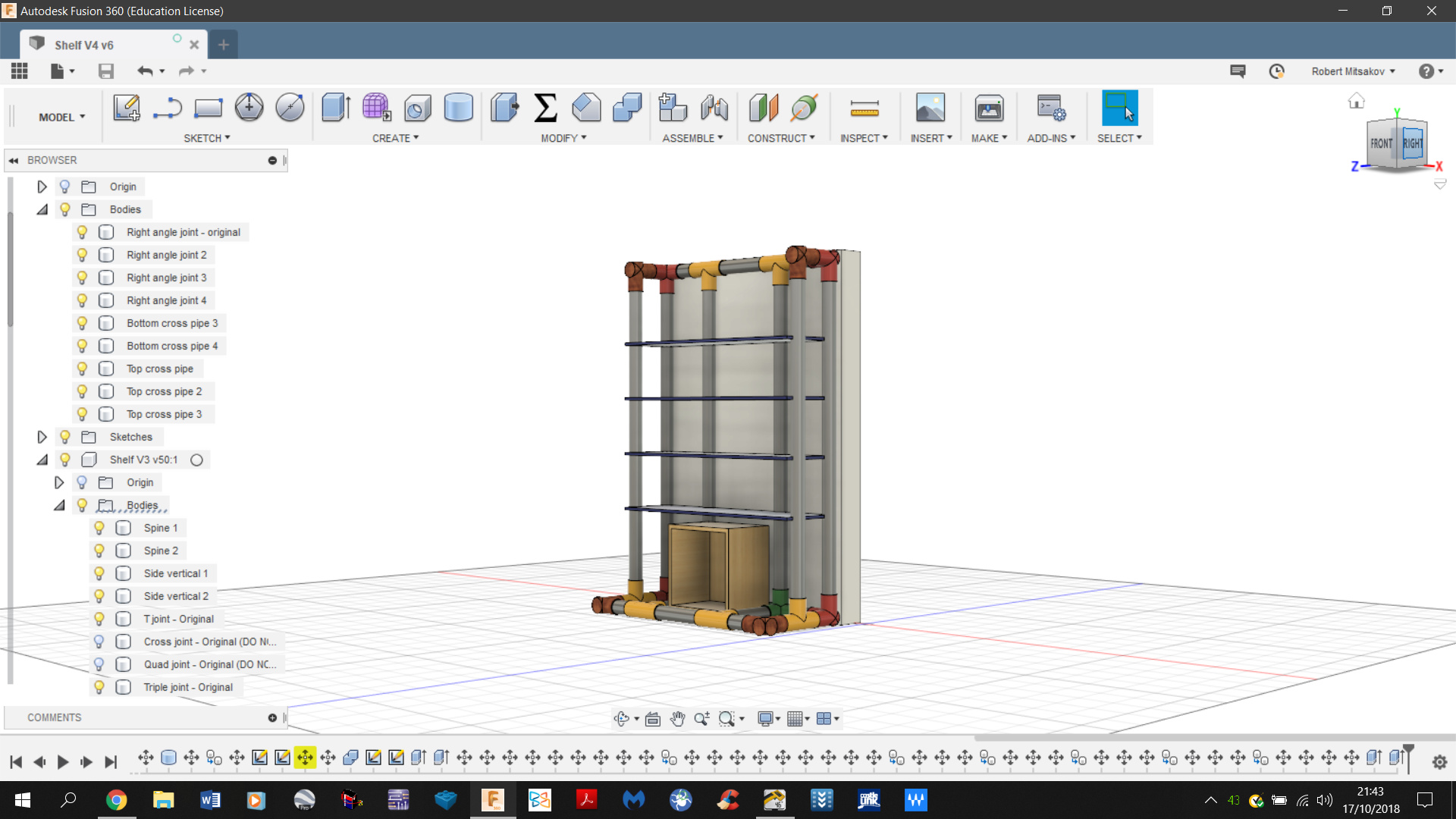This screenshot has width=1456, height=819.
Task: Open the MODEL workspace dropdown
Action: coord(62,117)
